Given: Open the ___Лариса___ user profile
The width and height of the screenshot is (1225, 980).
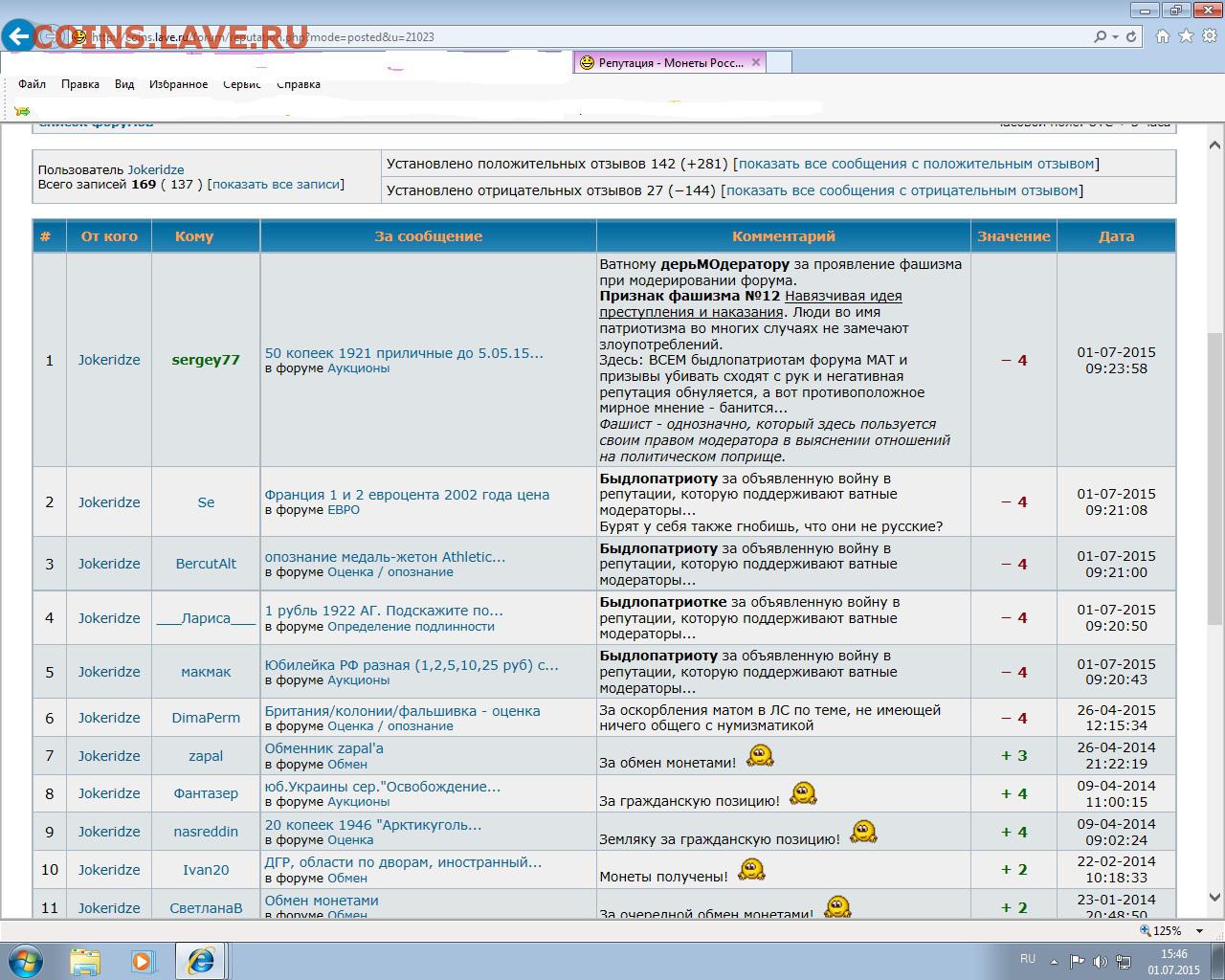Looking at the screenshot, I should point(206,618).
